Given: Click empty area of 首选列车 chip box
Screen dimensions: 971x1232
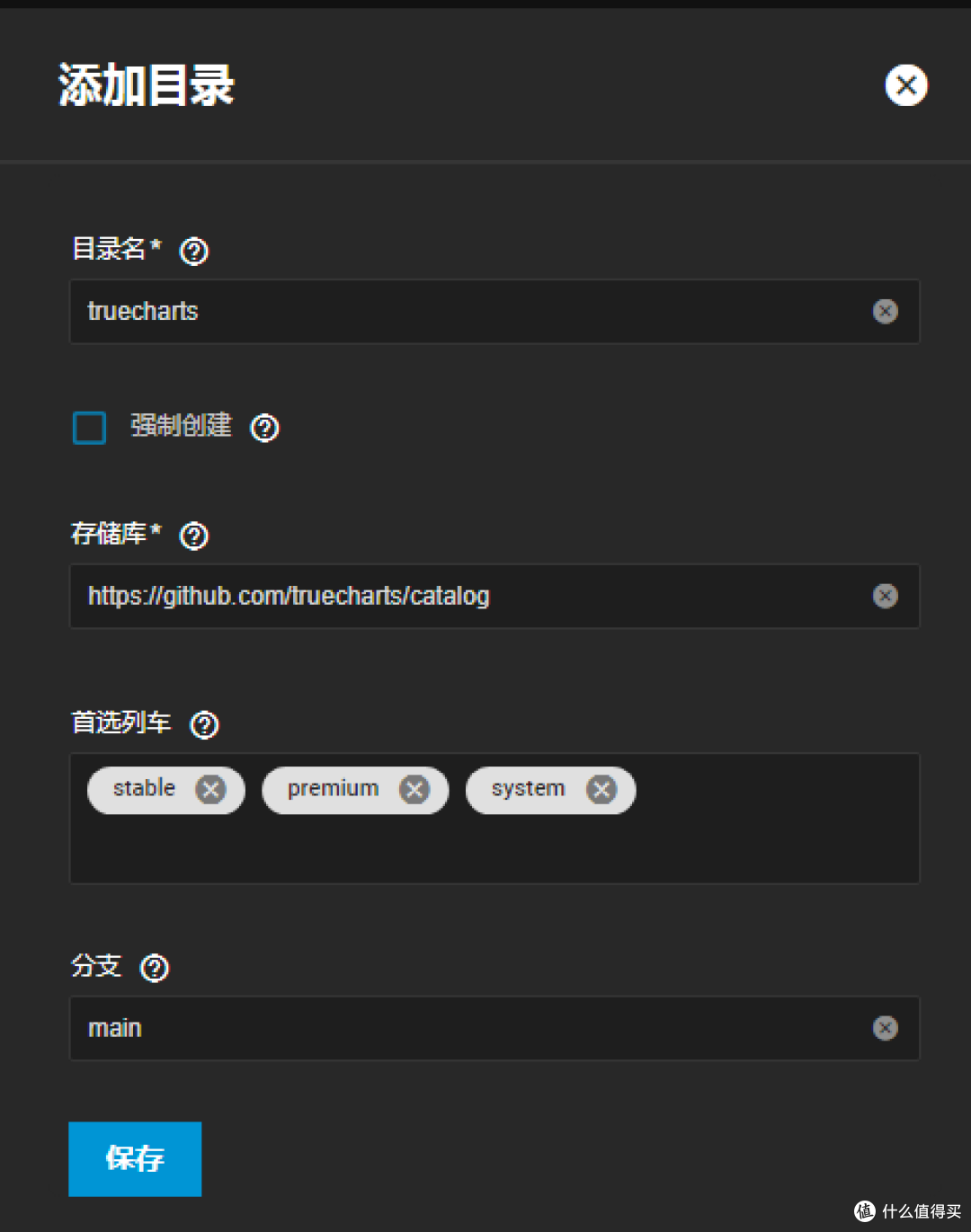Looking at the screenshot, I should 494,849.
